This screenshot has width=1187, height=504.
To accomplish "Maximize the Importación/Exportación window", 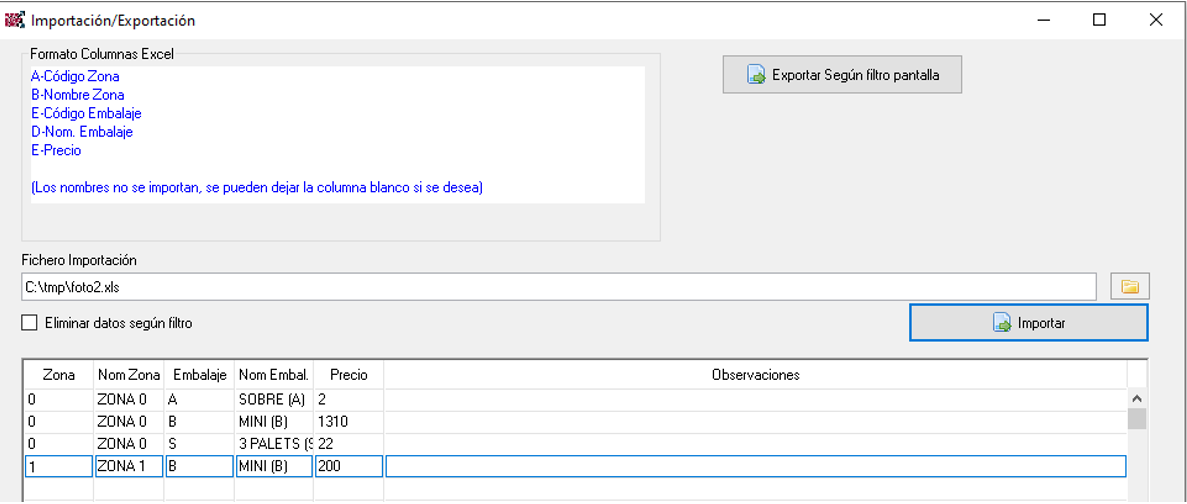I will [1099, 20].
